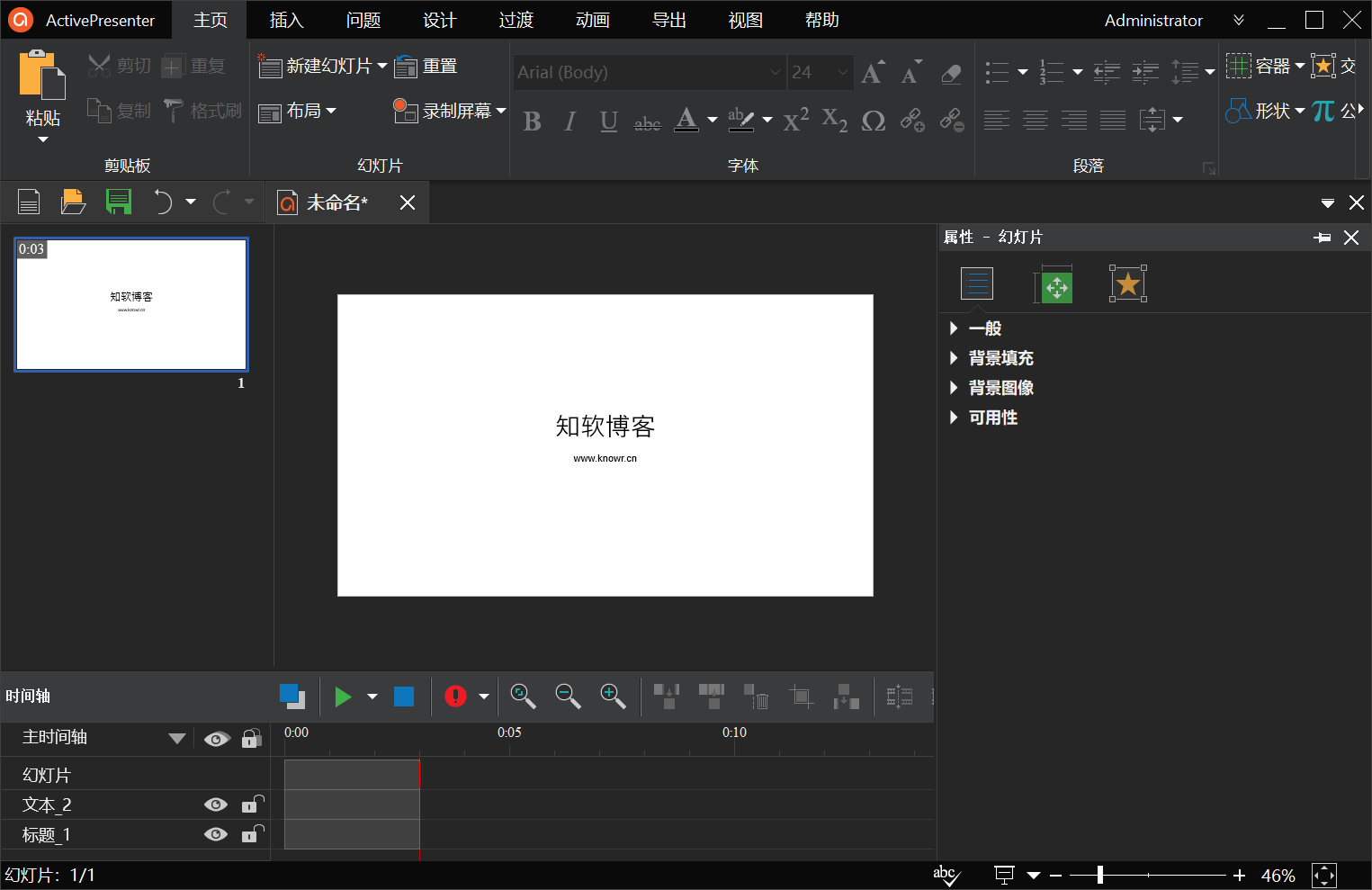Hide the 文本_2 track with eye icon
This screenshot has width=1372, height=890.
tap(216, 805)
